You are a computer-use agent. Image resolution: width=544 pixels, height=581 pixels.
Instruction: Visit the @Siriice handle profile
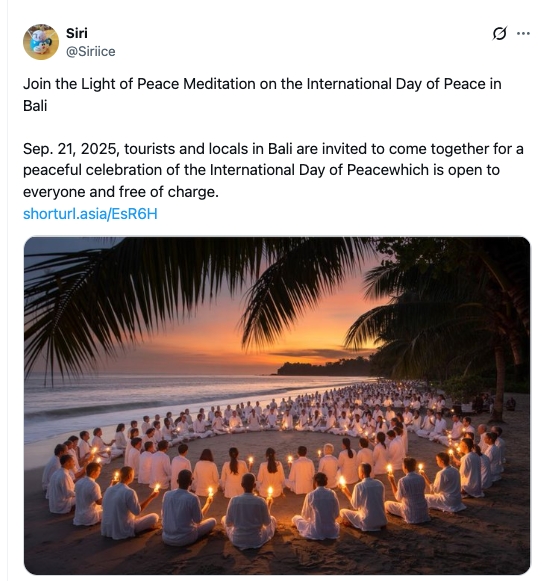[x=90, y=51]
